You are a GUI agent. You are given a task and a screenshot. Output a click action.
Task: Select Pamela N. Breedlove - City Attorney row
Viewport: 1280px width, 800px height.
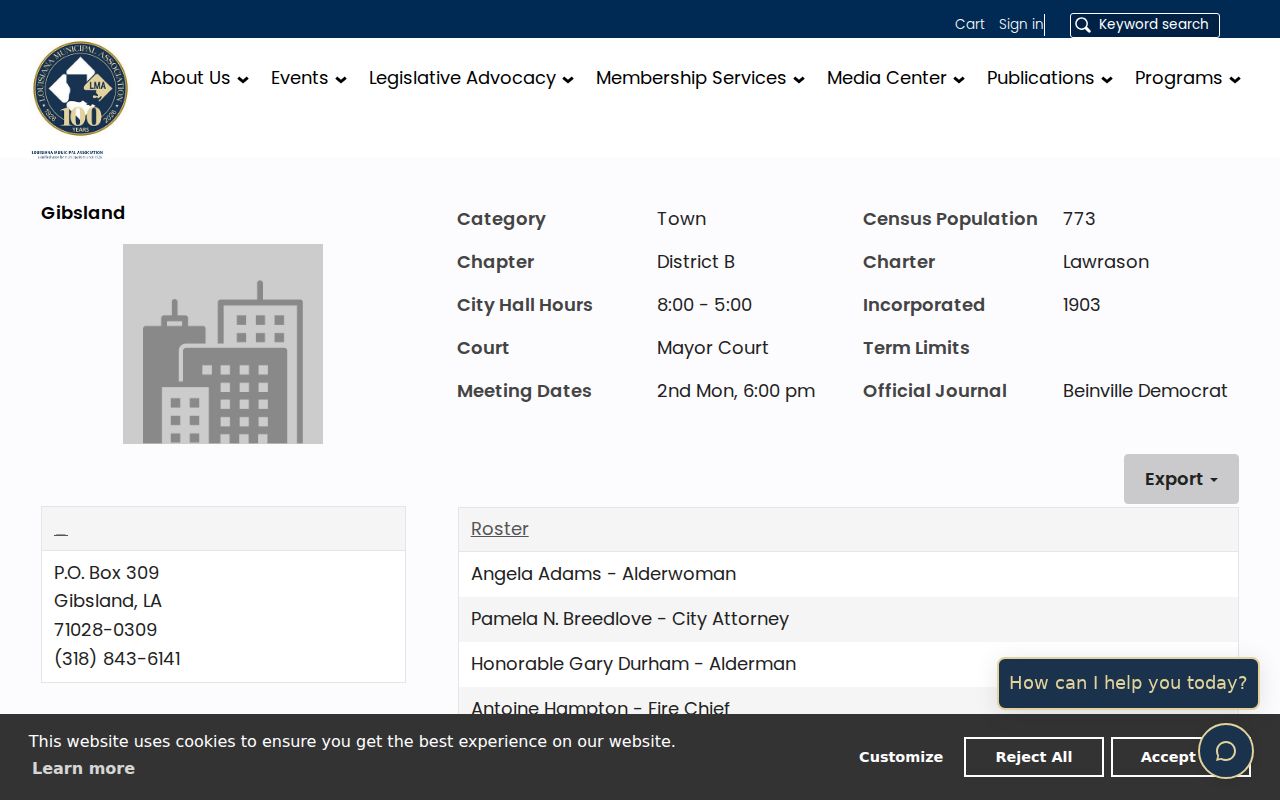(848, 619)
